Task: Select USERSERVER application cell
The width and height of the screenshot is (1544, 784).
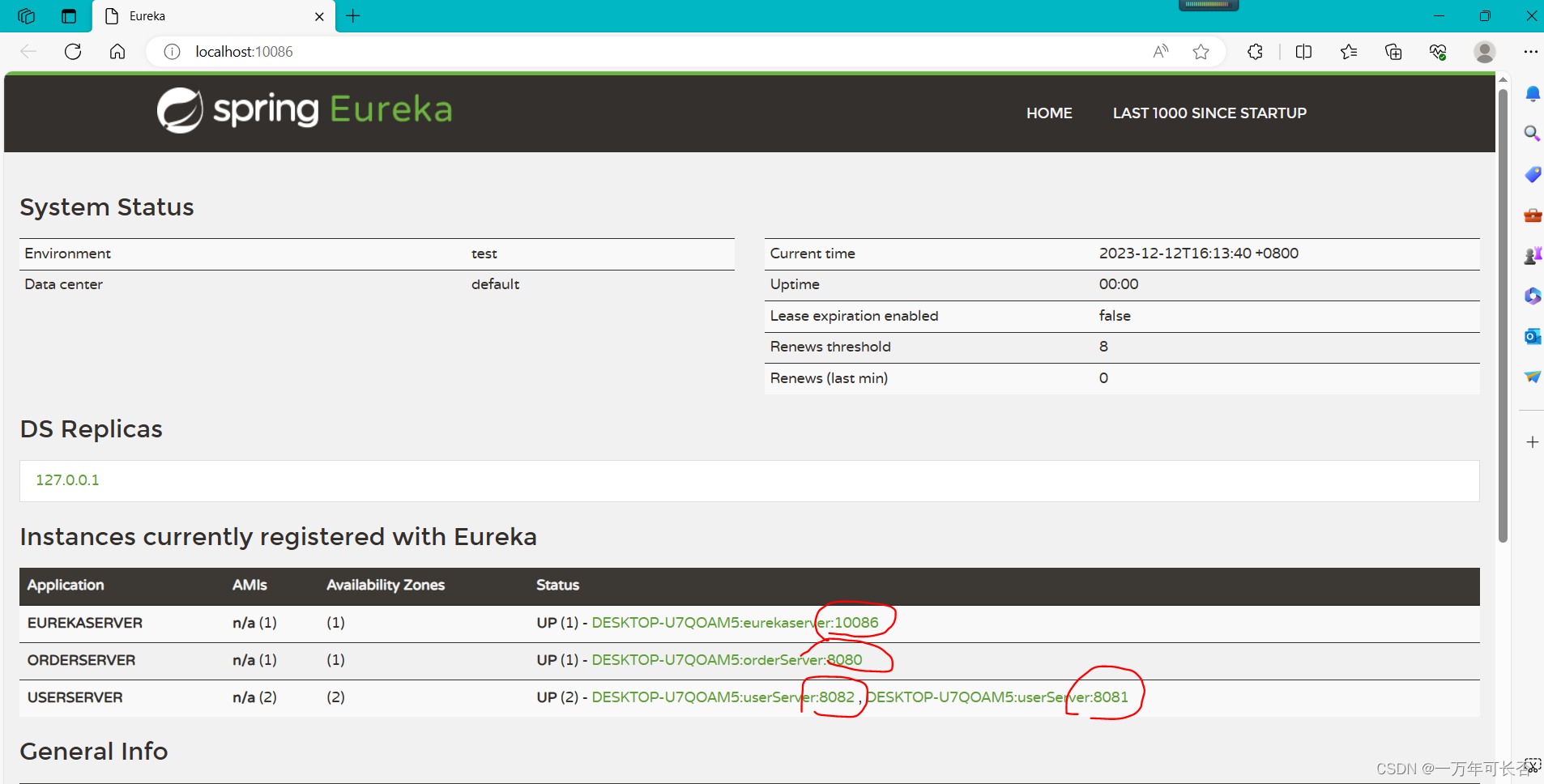Action: (75, 697)
